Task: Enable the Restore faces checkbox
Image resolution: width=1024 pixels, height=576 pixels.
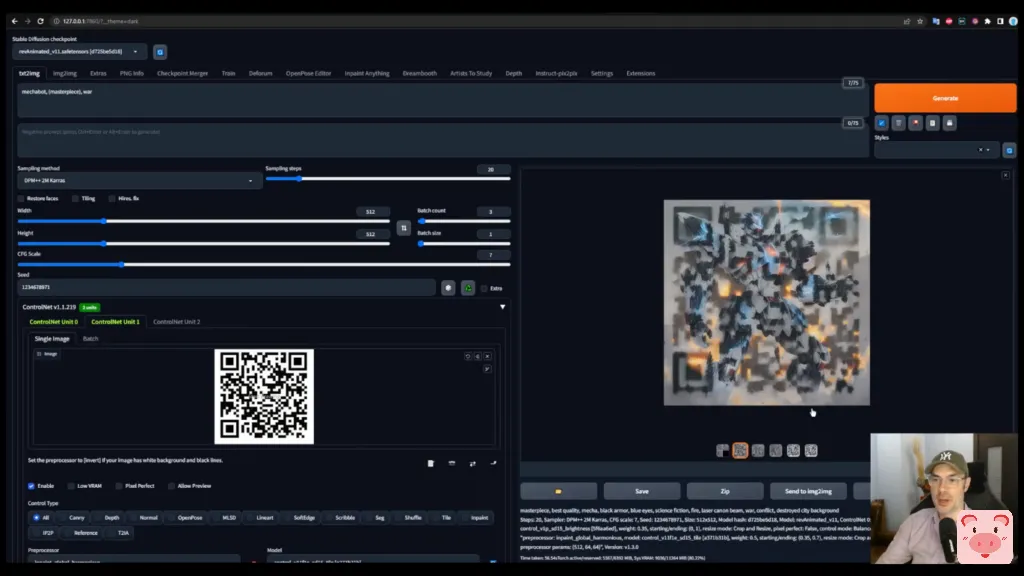Action: 22,198
